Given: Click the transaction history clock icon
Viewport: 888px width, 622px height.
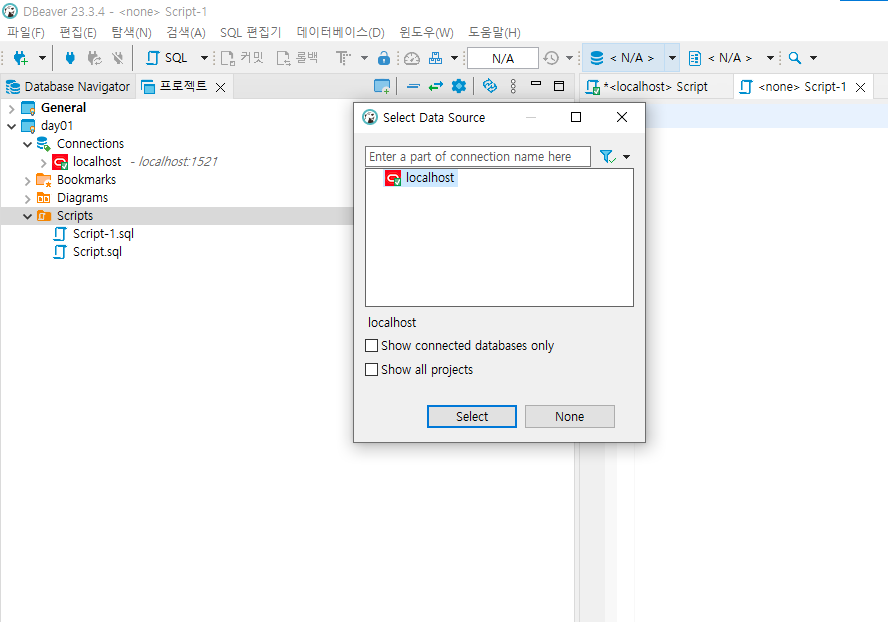Looking at the screenshot, I should coord(551,58).
